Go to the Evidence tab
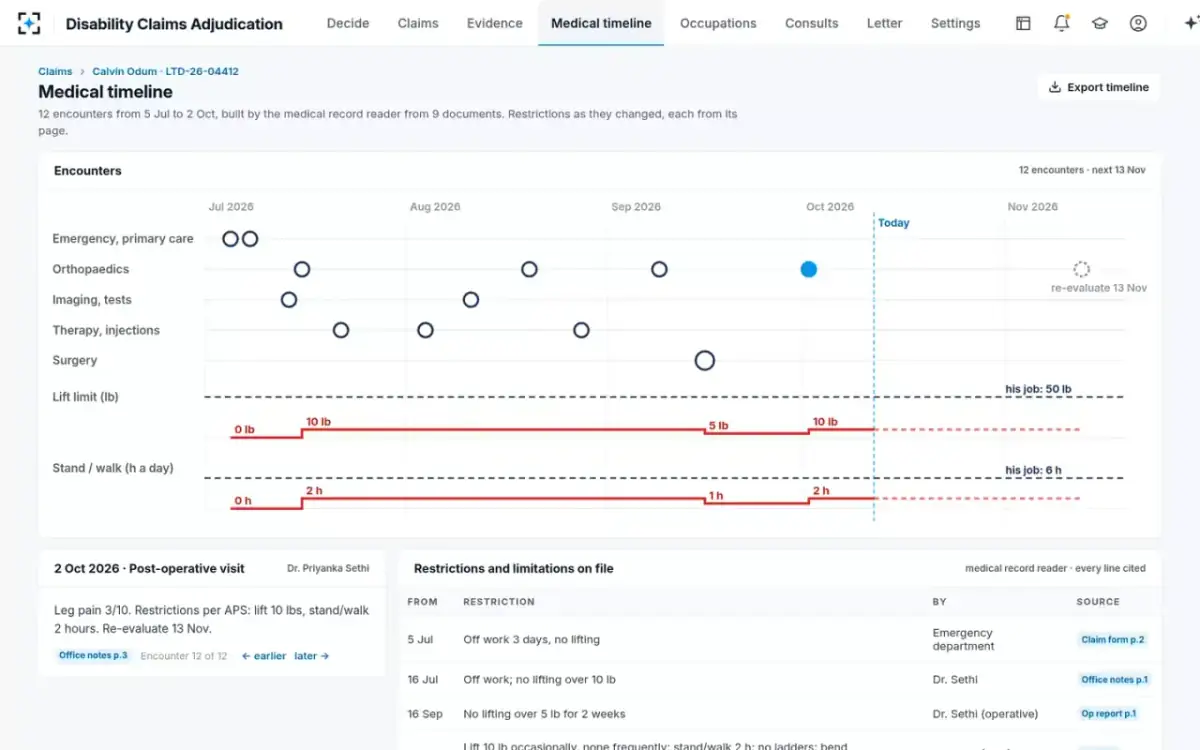Image resolution: width=1200 pixels, height=750 pixels. tap(495, 23)
